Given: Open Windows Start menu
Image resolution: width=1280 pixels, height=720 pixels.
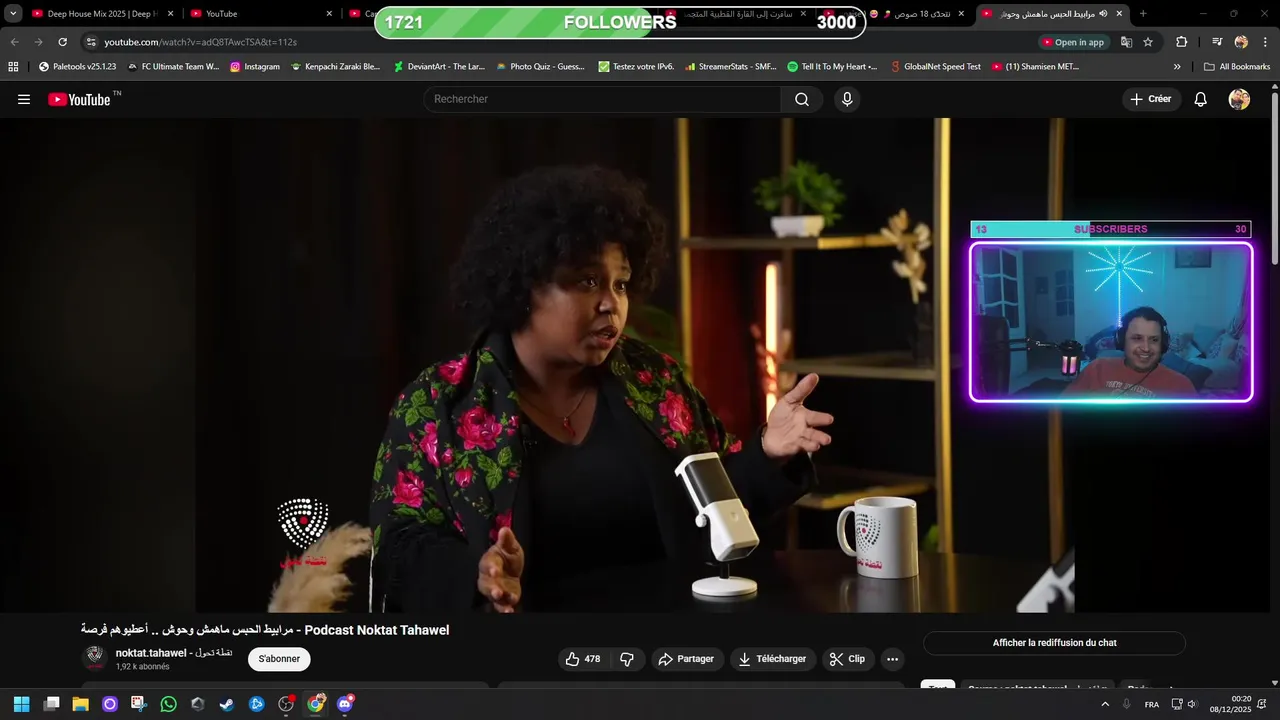Looking at the screenshot, I should tap(21, 704).
